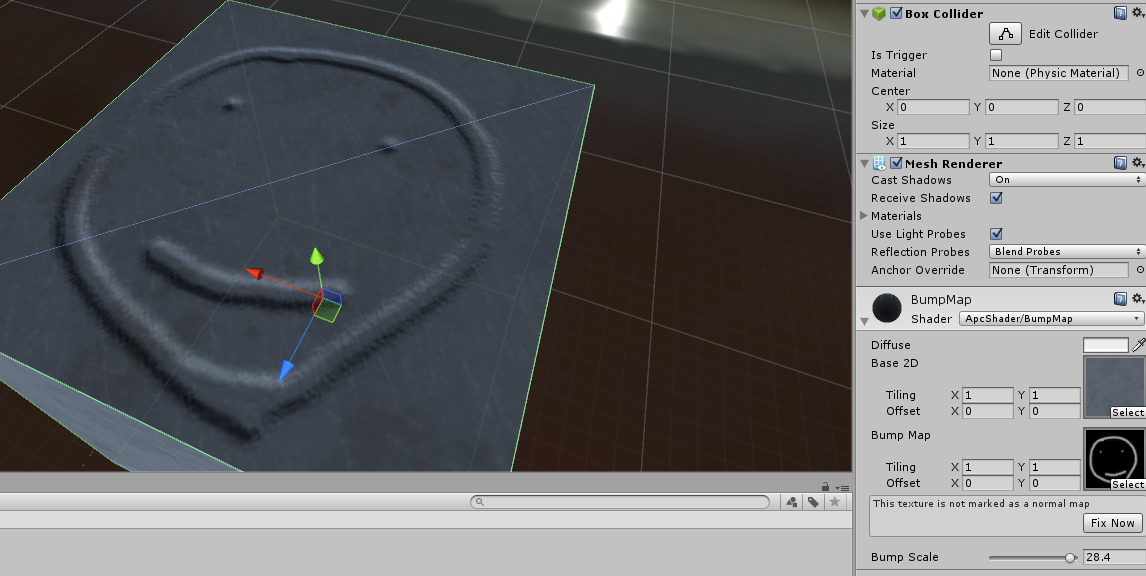Uncheck Receive Shadows

(995, 197)
